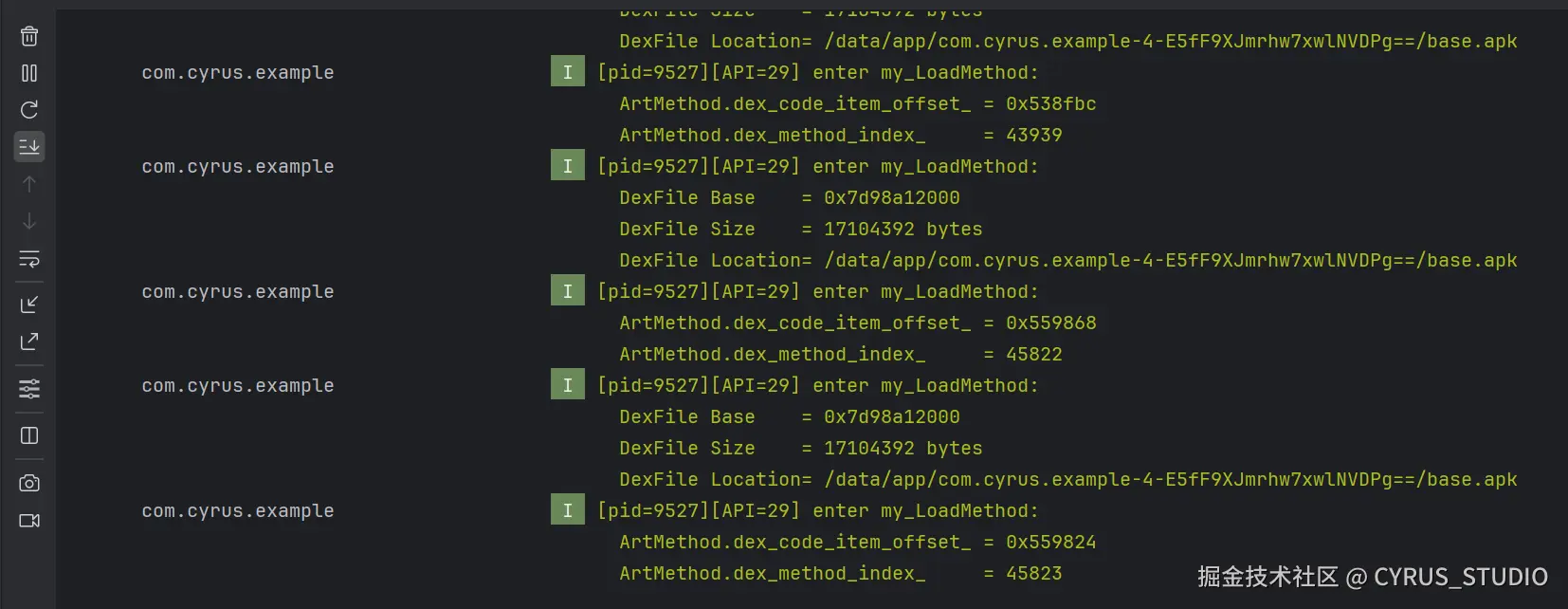The width and height of the screenshot is (1568, 609).
Task: Click the first com.cyrus.example tag
Action: [237, 72]
